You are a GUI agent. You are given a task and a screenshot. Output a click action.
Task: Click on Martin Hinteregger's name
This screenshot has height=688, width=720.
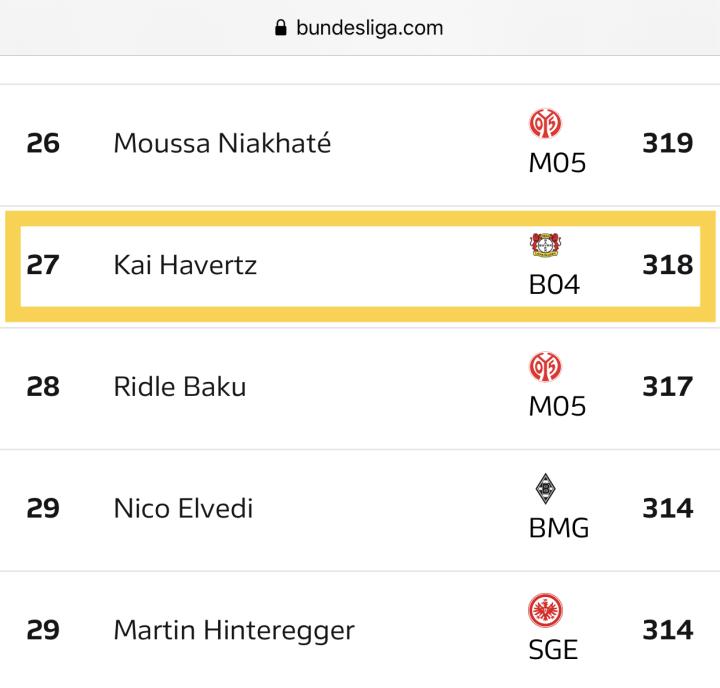(x=234, y=631)
